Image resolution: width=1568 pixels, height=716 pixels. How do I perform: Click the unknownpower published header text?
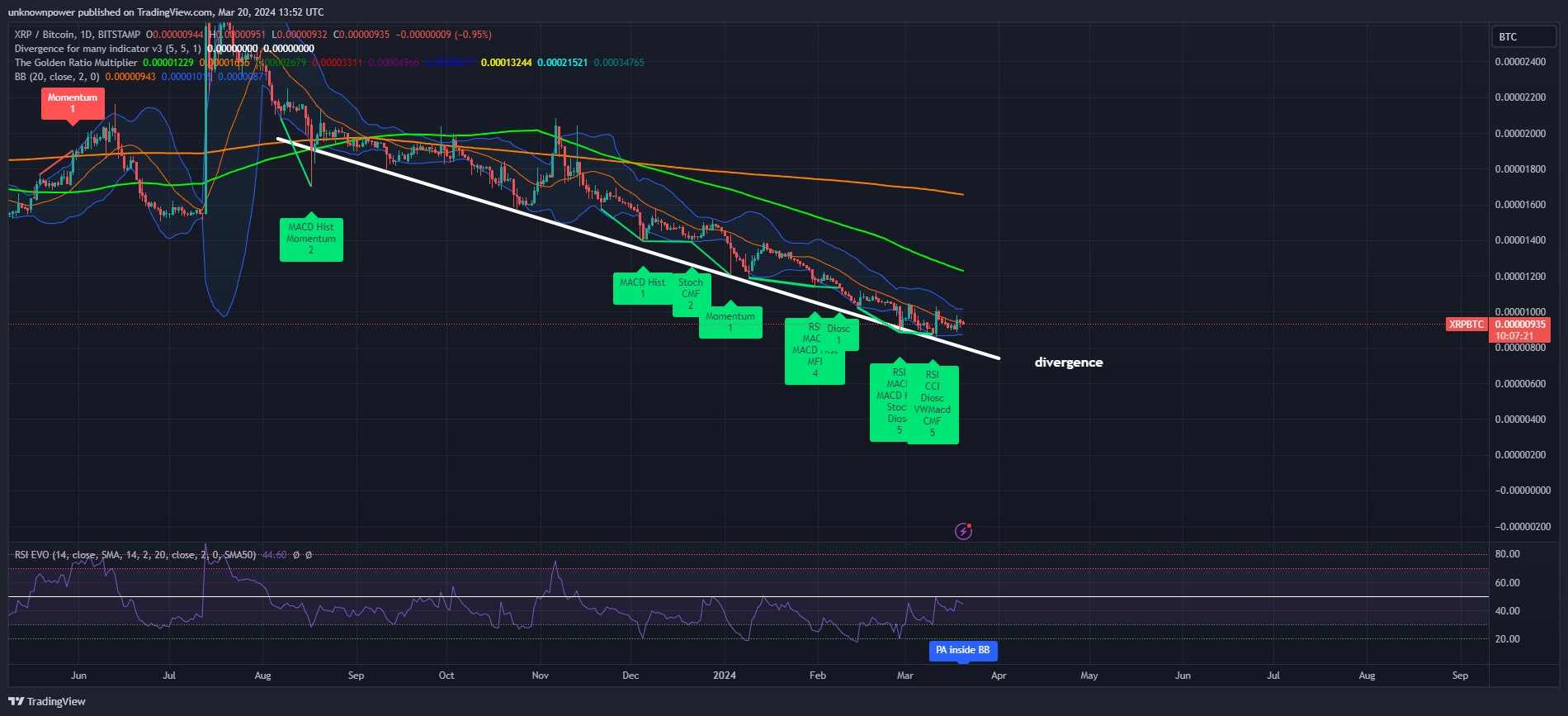coord(166,12)
